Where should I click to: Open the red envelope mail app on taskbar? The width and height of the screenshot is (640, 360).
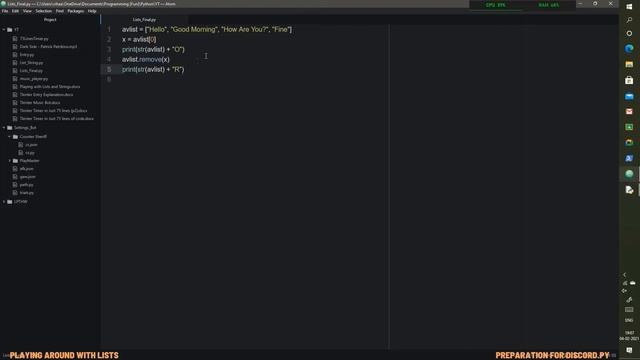tap(629, 111)
